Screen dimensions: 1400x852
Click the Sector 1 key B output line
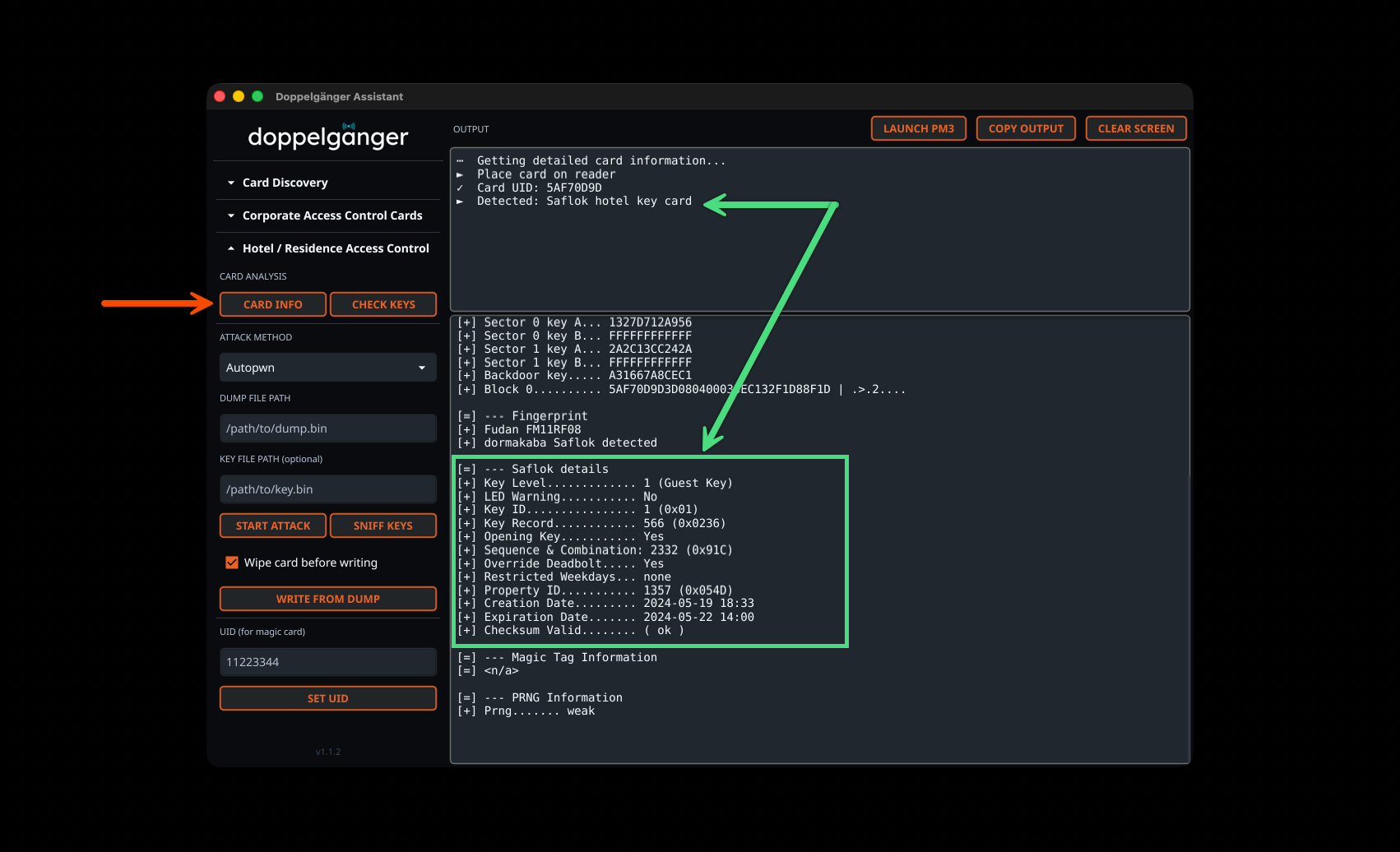tap(575, 362)
